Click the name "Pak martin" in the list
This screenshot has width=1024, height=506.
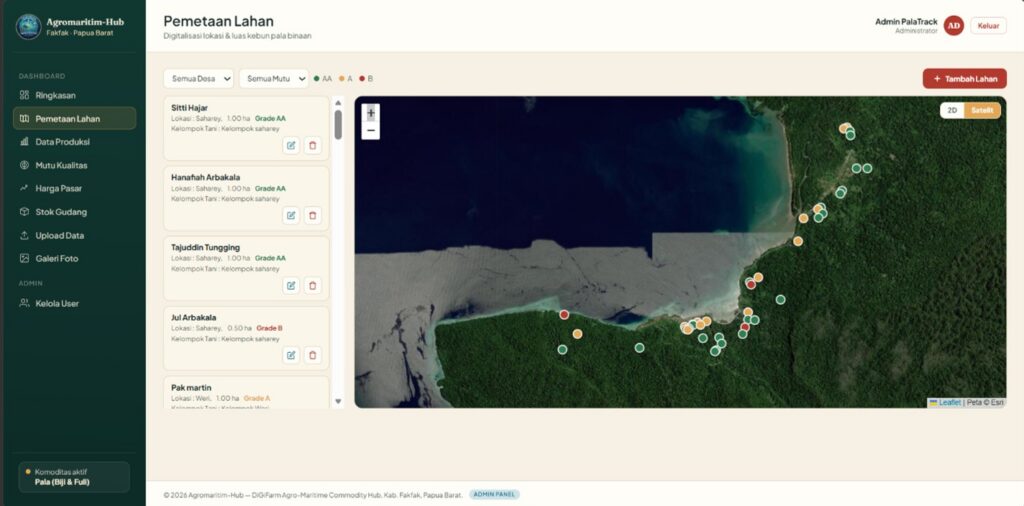[x=191, y=388]
